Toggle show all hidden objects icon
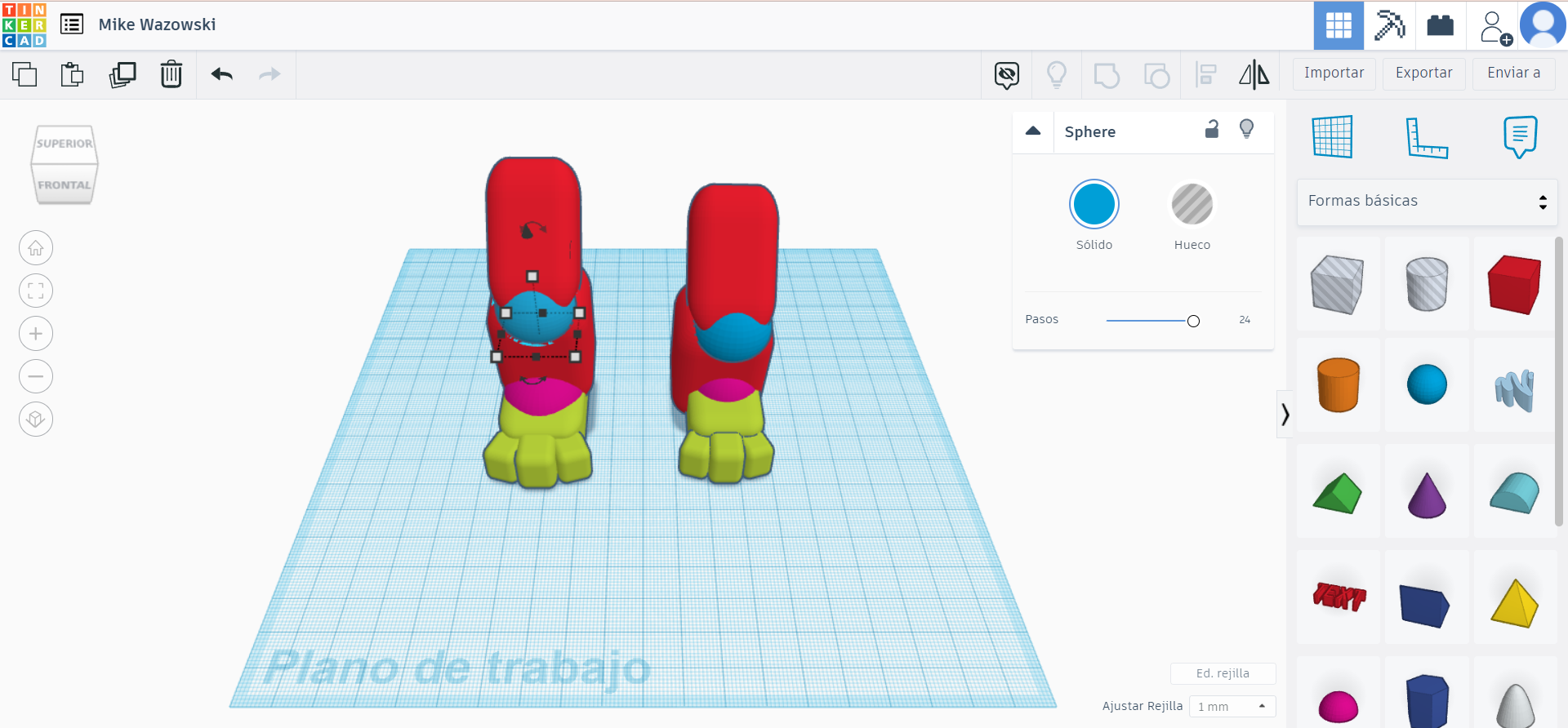The width and height of the screenshot is (1568, 728). (x=1007, y=75)
